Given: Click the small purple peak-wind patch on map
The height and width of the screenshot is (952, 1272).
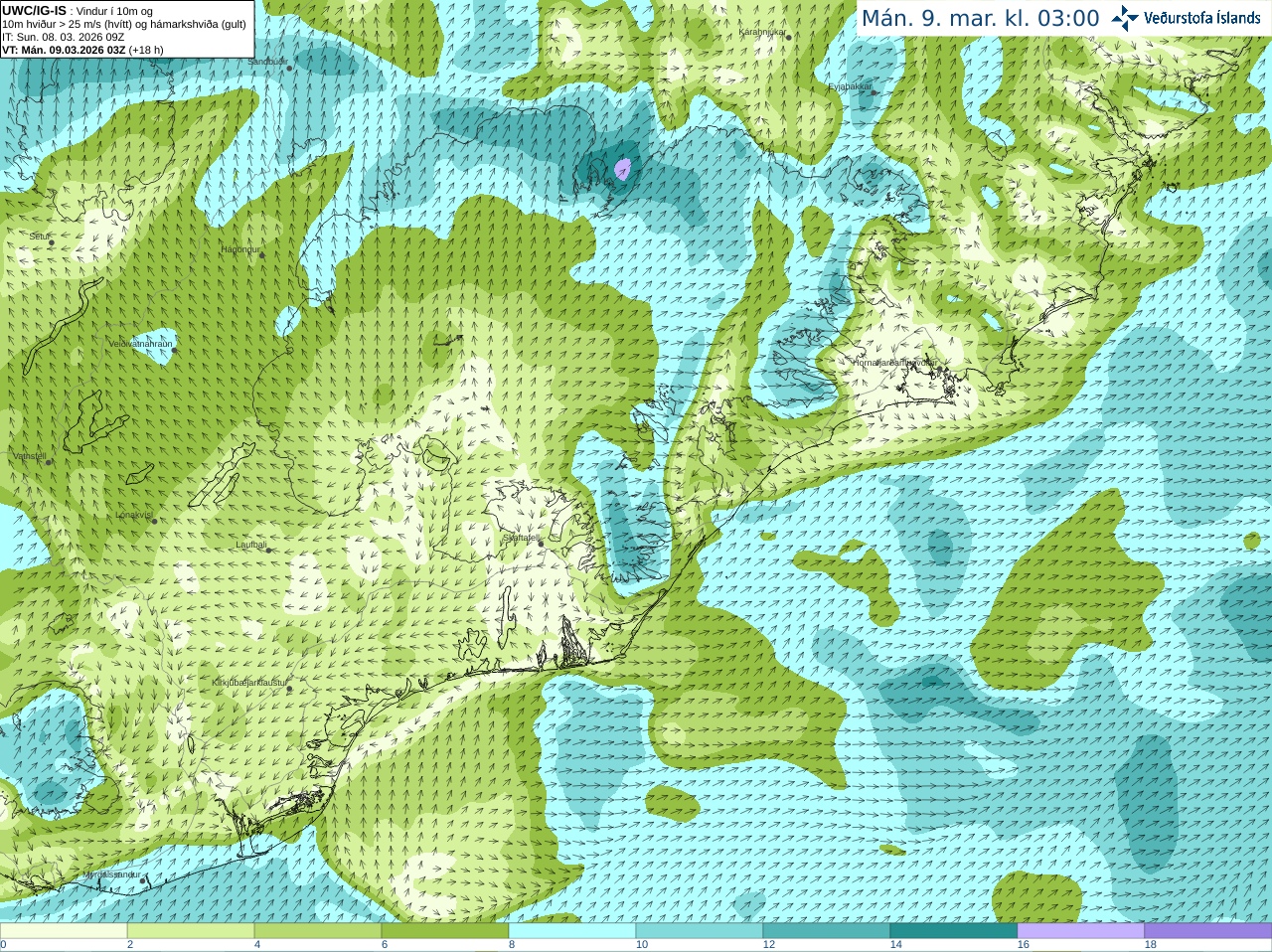Looking at the screenshot, I should coord(624,168).
